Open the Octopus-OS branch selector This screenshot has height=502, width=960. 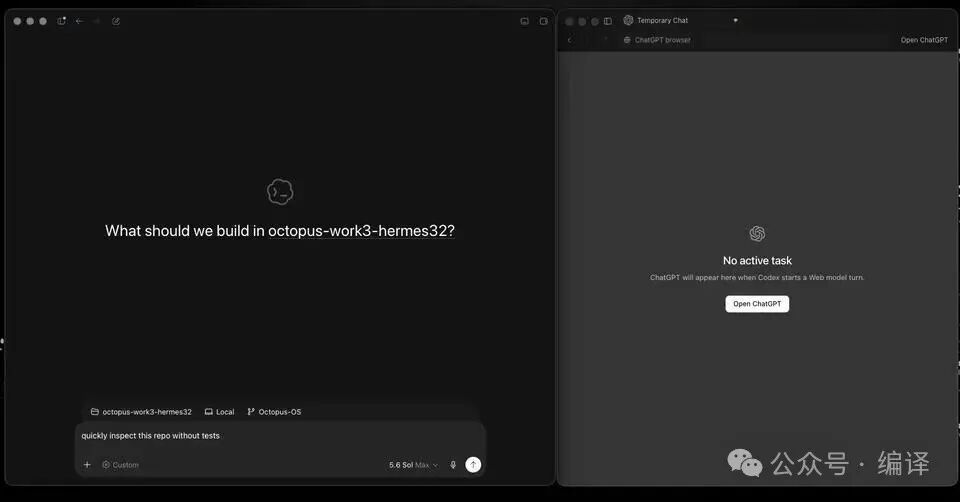[274, 412]
